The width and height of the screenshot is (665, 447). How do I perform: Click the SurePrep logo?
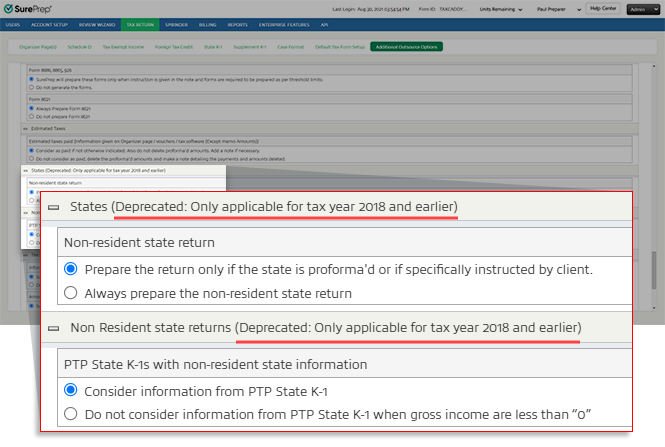coord(28,9)
